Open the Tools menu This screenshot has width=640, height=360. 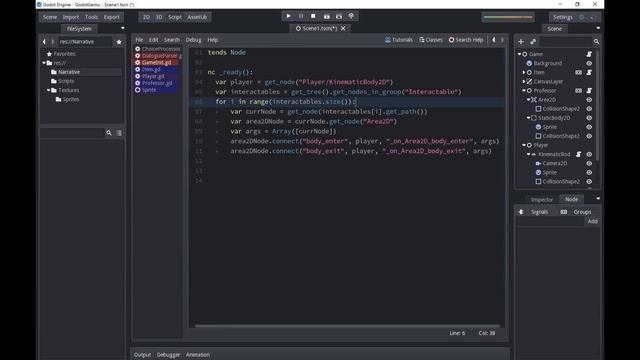(91, 17)
